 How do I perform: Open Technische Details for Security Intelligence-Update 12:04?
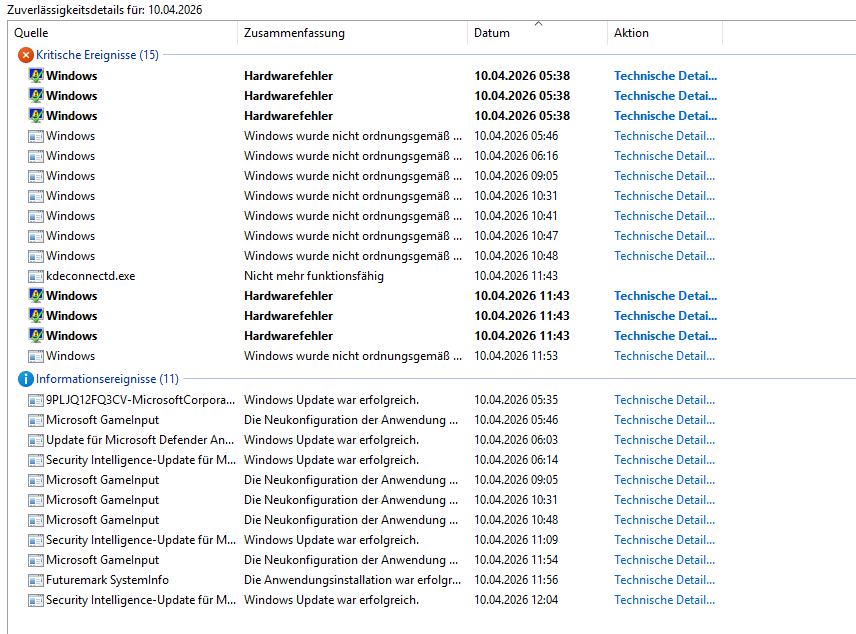pos(664,600)
